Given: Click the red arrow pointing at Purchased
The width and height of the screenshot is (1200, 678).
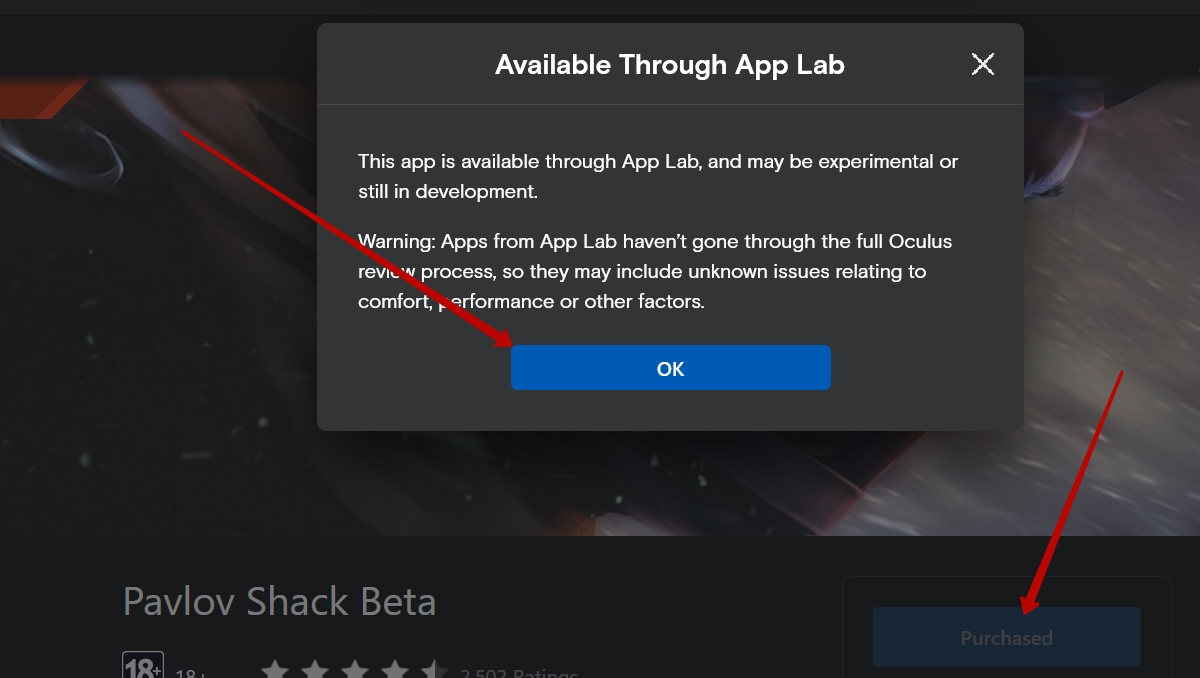Looking at the screenshot, I should click(x=1072, y=491).
